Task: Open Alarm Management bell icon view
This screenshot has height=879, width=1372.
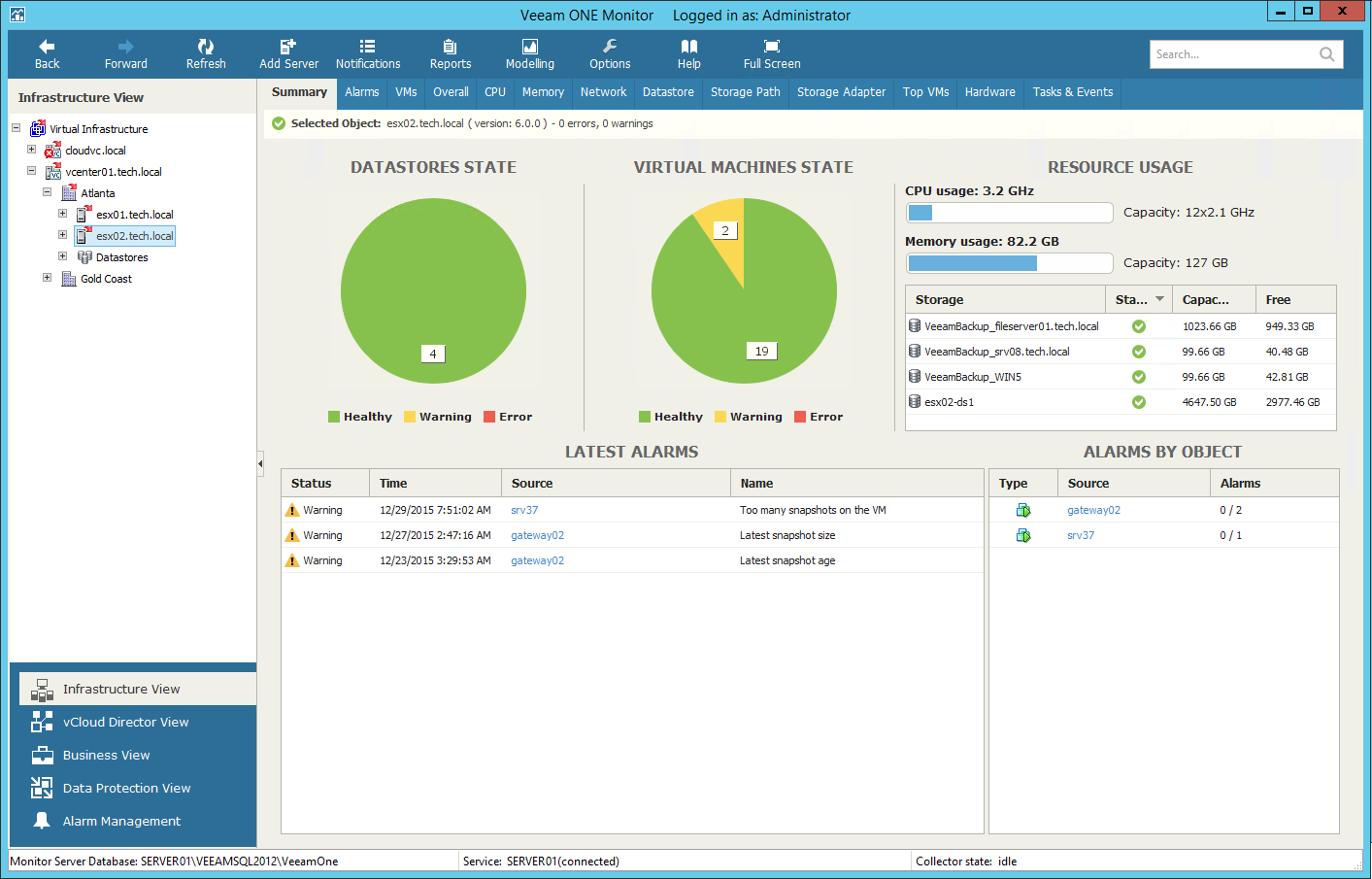Action: point(42,821)
